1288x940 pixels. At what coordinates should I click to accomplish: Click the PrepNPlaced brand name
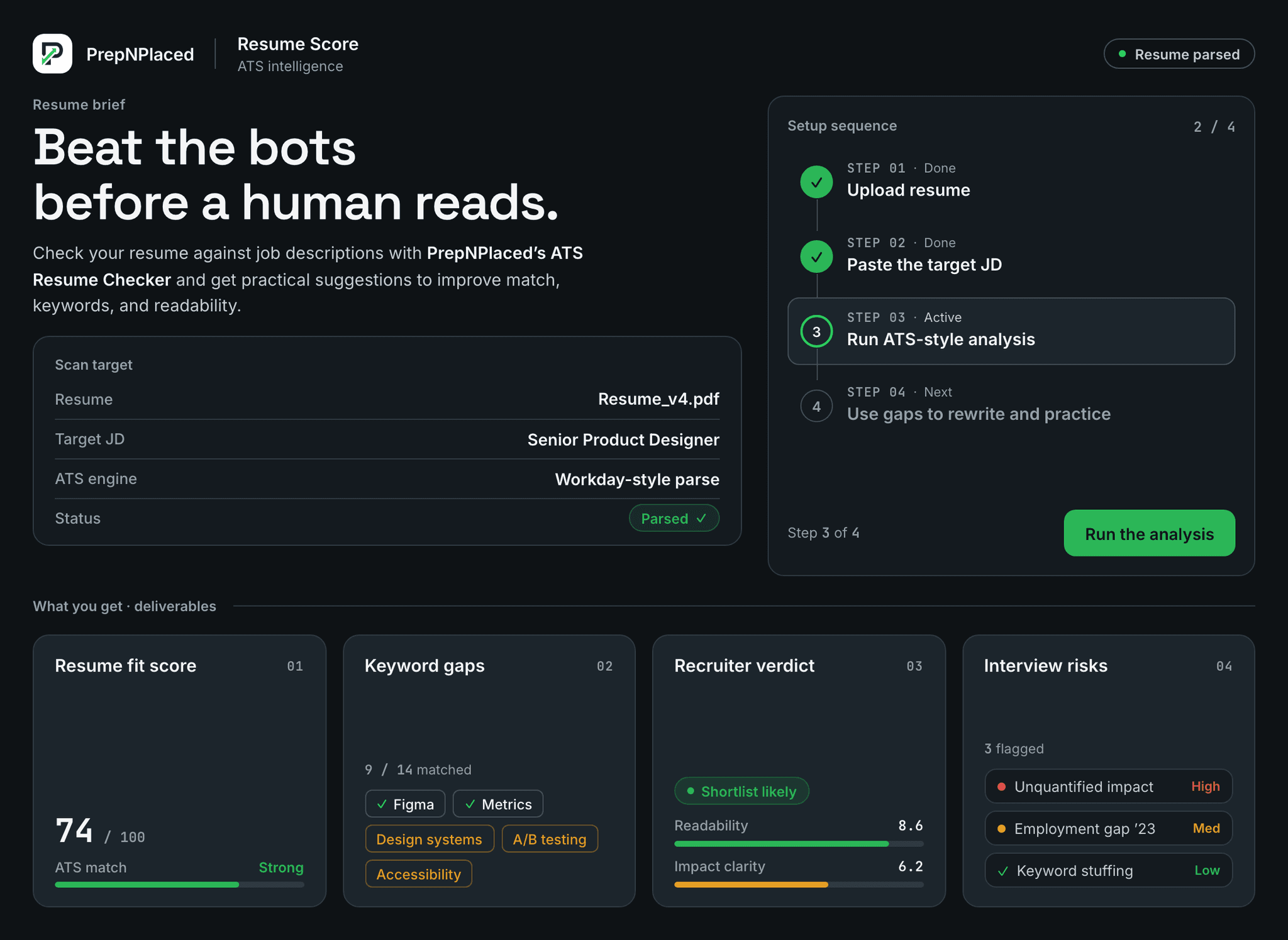tap(140, 55)
